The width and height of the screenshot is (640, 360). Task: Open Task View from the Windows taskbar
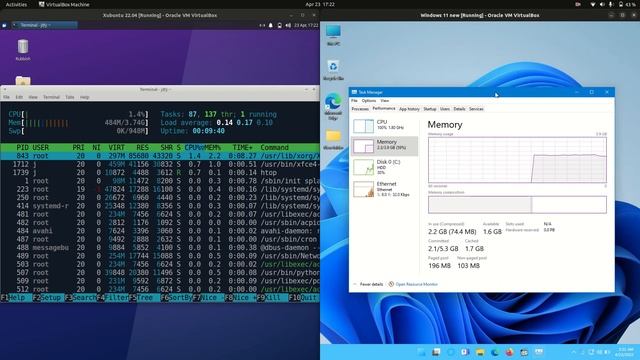436,352
